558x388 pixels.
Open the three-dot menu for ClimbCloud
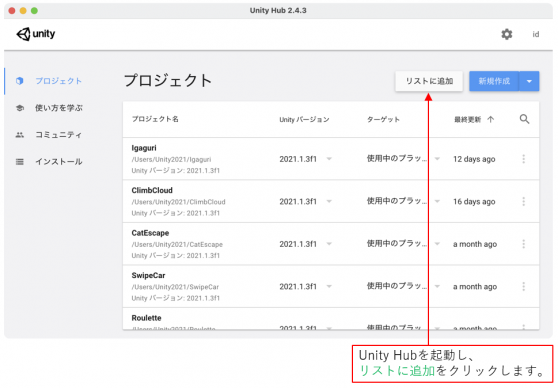523,201
